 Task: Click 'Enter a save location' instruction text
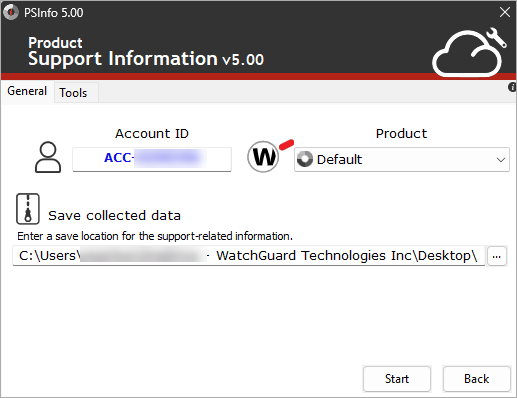coord(155,236)
